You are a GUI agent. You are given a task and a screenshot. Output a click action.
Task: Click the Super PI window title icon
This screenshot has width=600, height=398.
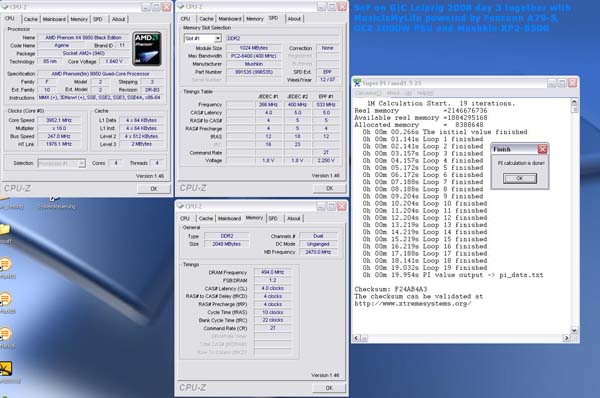tap(357, 83)
